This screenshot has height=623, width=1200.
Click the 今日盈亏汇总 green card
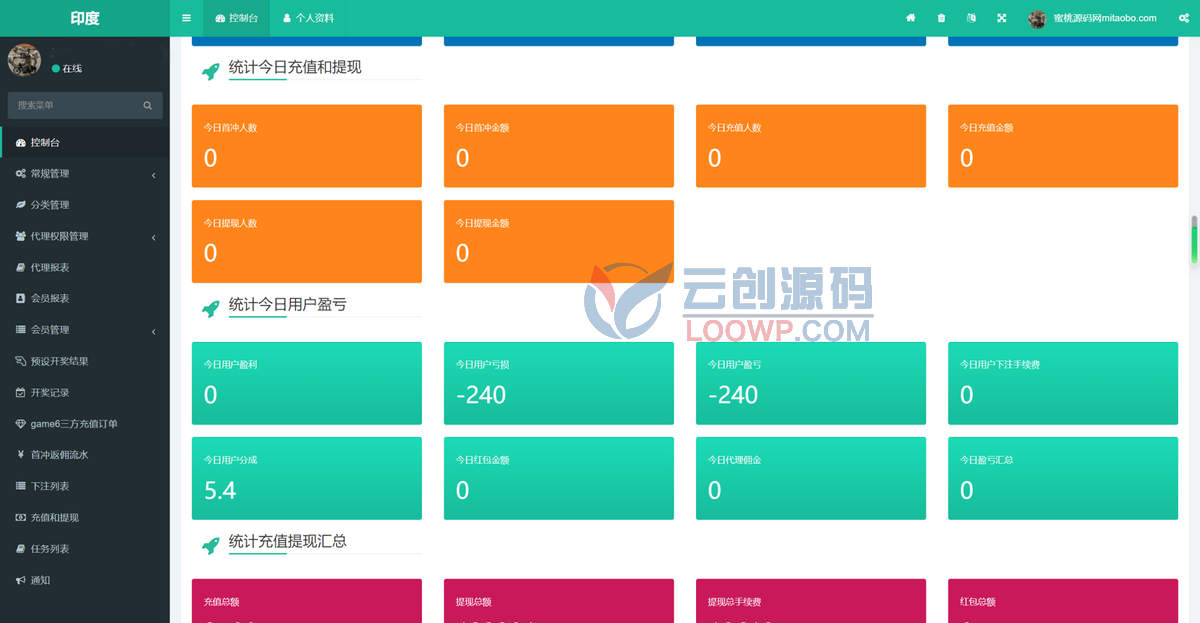click(x=1063, y=478)
